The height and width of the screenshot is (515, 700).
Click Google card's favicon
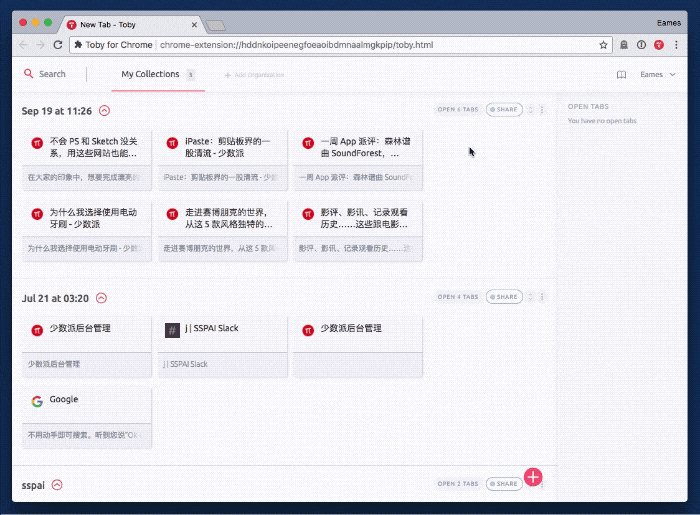click(x=37, y=400)
